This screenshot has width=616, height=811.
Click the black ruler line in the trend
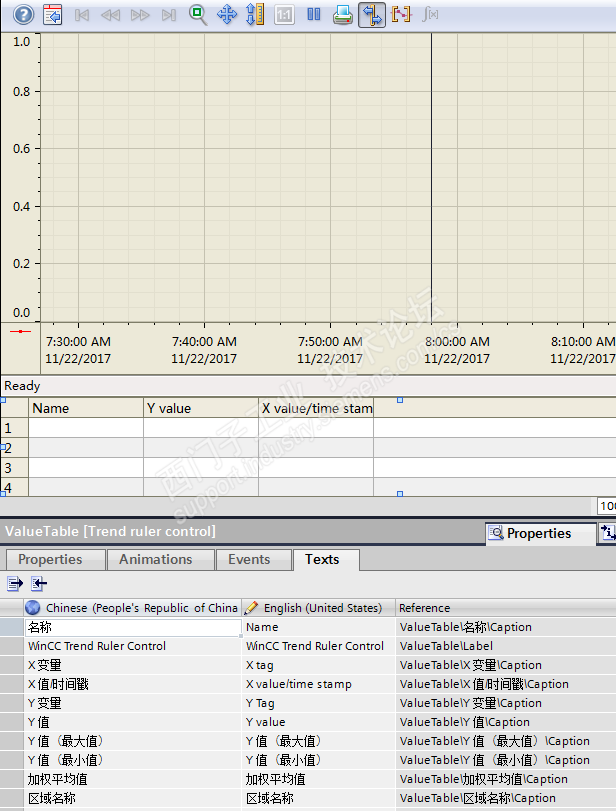coord(431,178)
